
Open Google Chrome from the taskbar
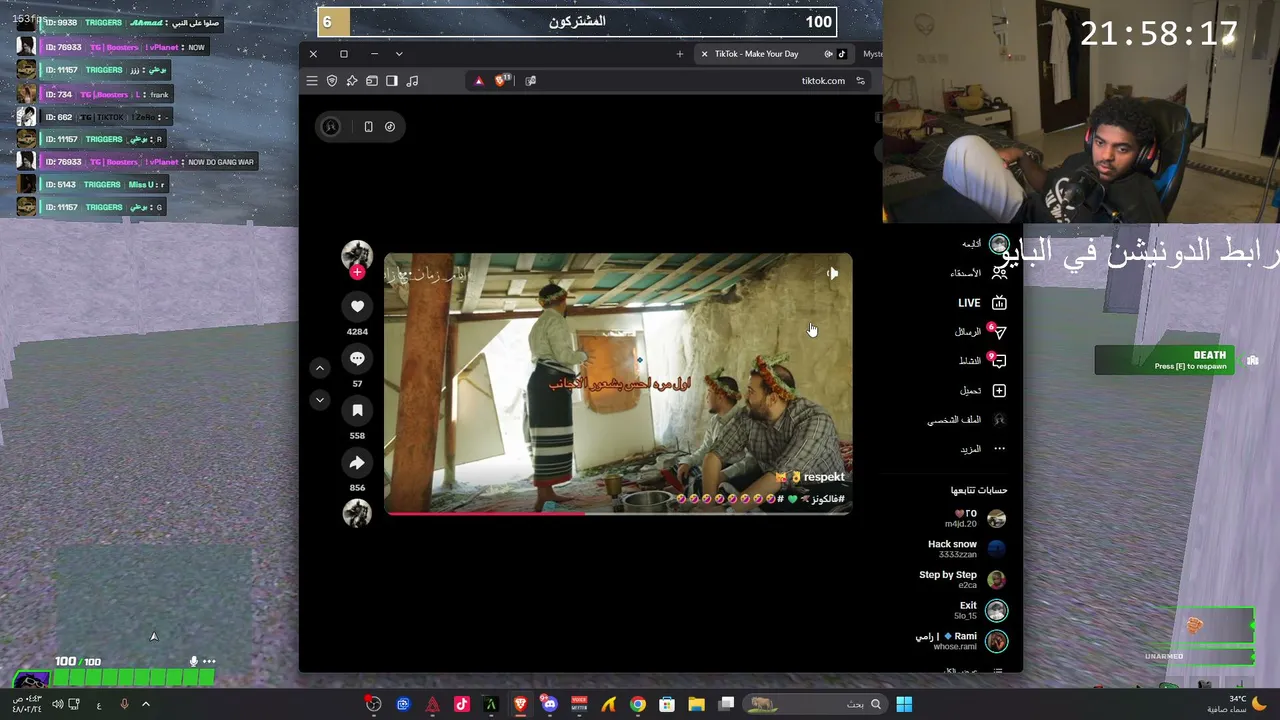637,704
